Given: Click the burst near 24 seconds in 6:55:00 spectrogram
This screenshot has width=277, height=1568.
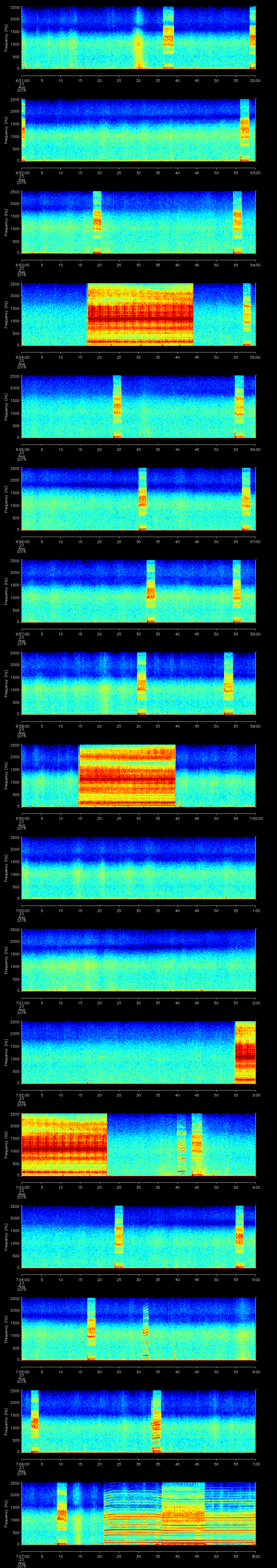Looking at the screenshot, I should 117,407.
